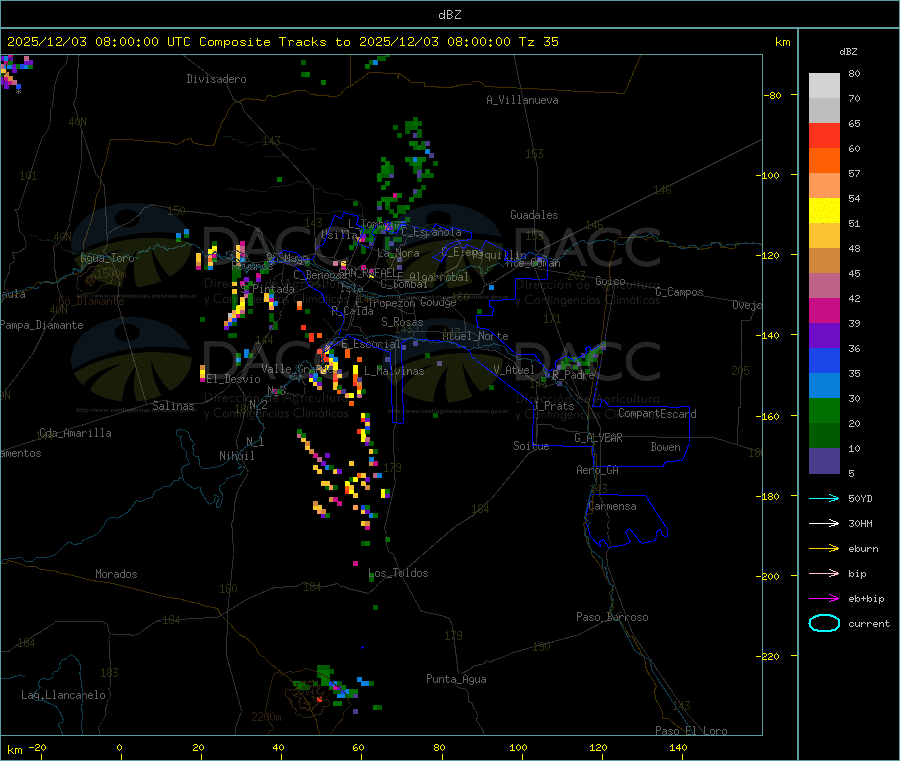
Task: Click the 'Paso_Barroso' map label
Action: pyautogui.click(x=612, y=617)
